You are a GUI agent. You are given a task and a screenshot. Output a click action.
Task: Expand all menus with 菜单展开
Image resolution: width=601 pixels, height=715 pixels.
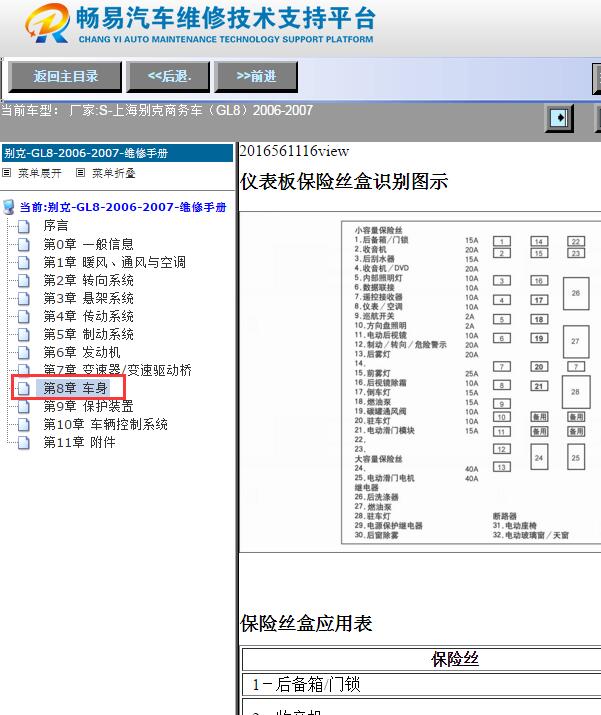pos(39,173)
